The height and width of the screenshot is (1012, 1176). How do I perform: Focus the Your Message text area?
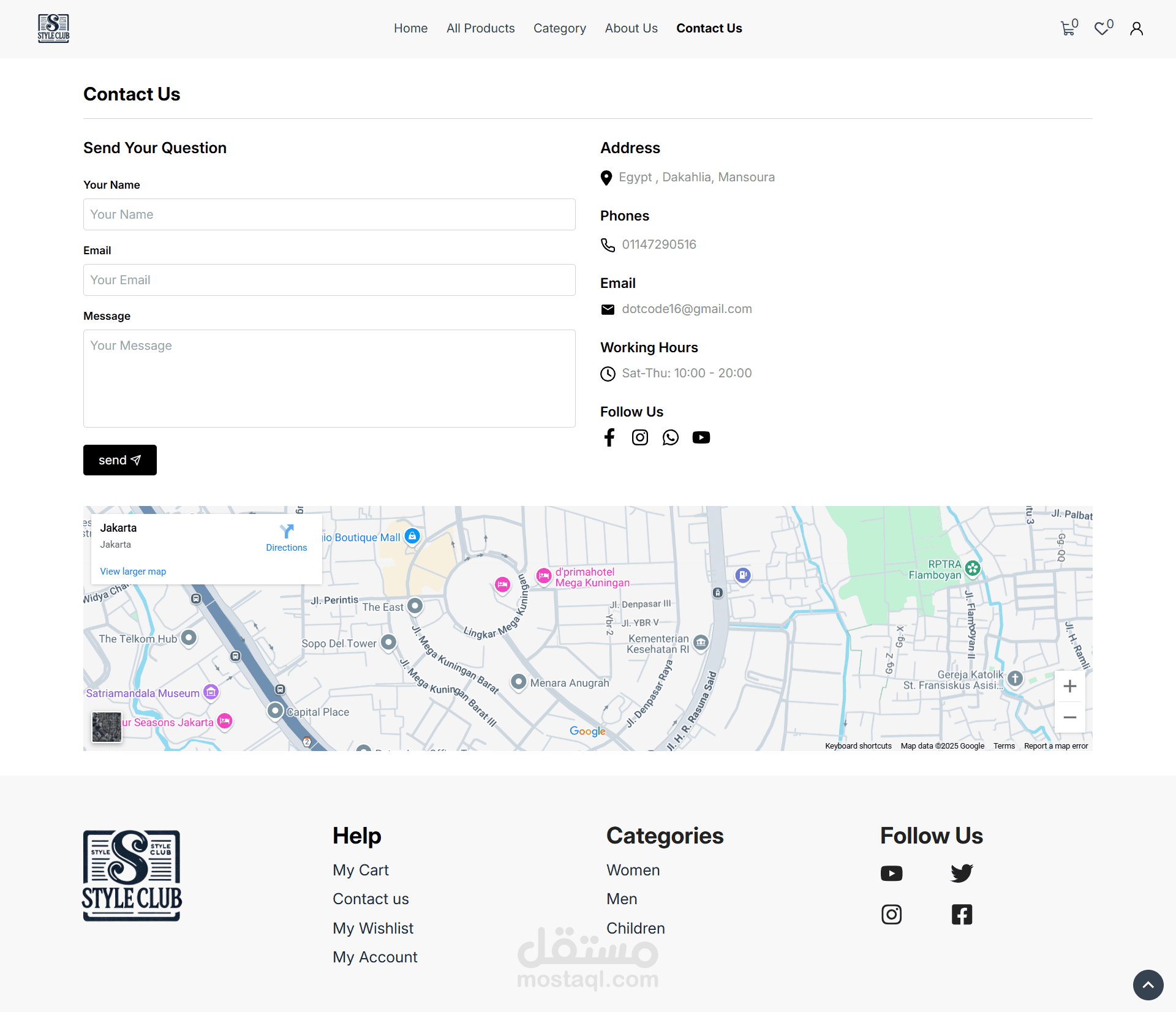tap(329, 378)
